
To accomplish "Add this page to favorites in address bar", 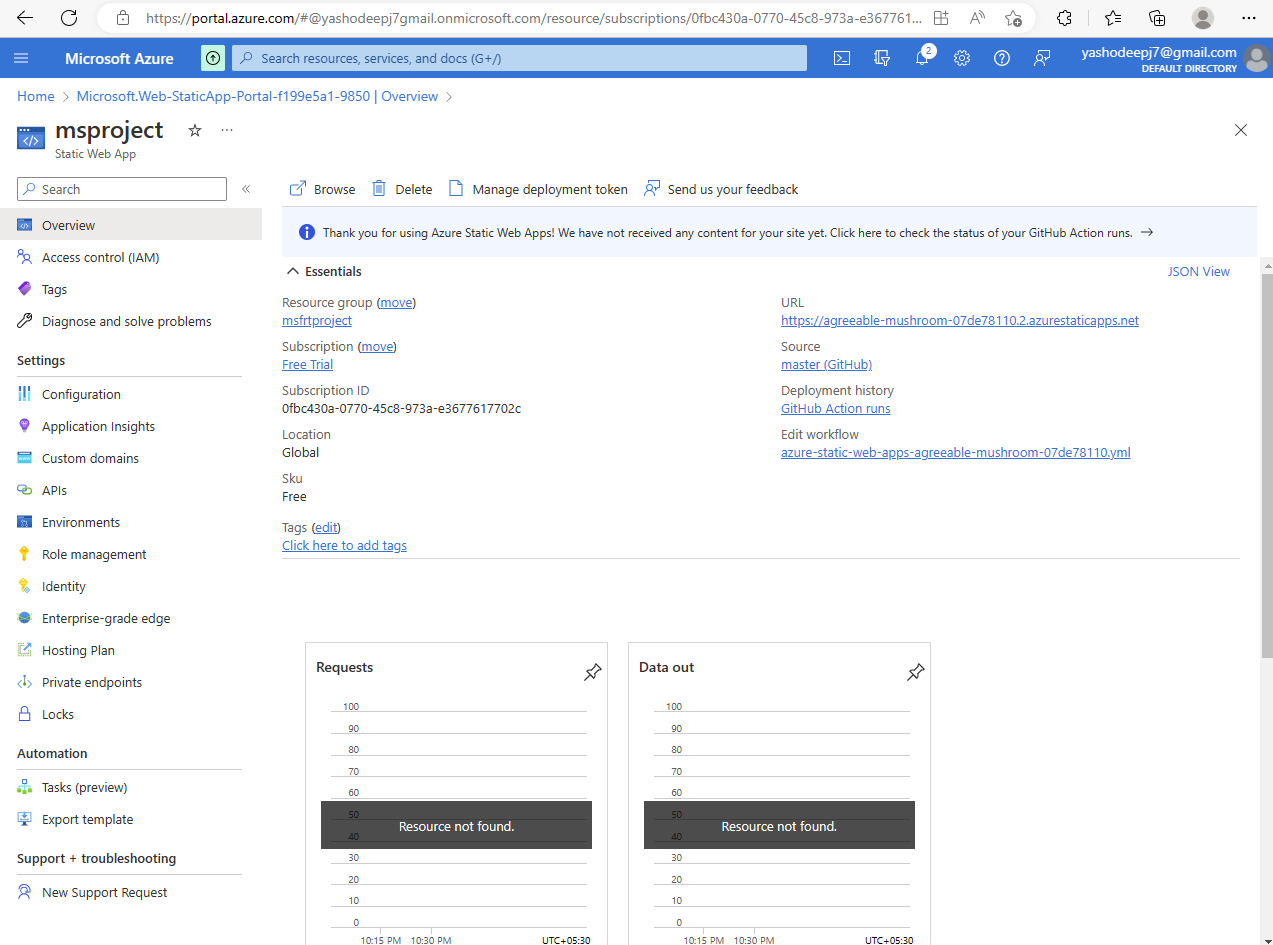I will click(x=1013, y=18).
